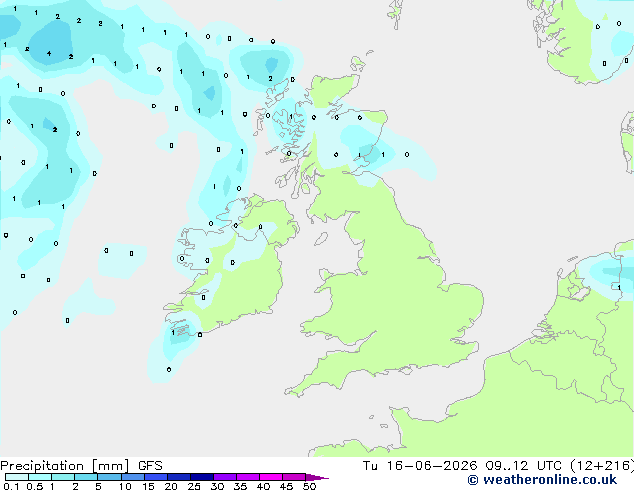Click the 'GFS' model label

click(150, 466)
